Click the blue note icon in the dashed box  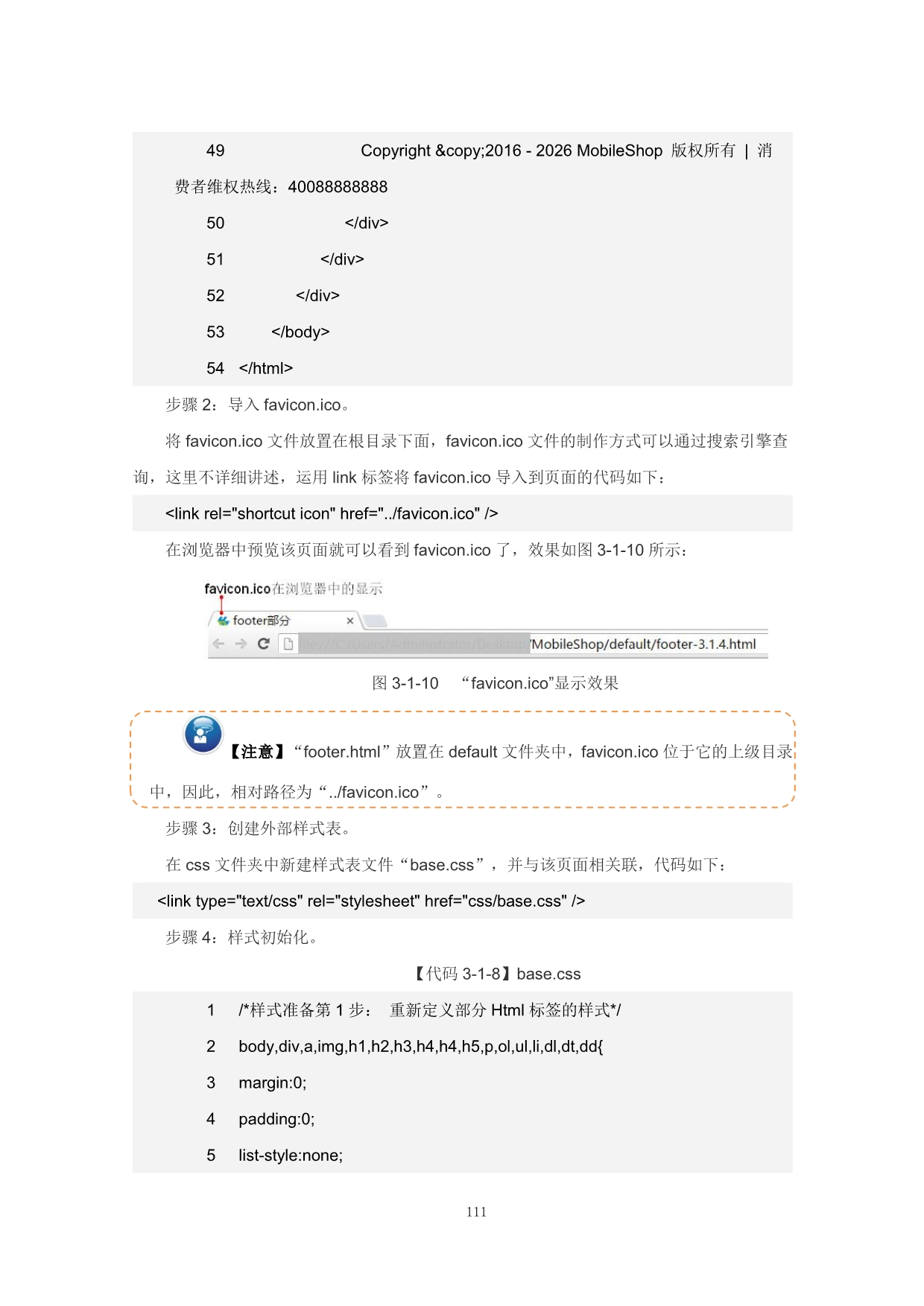(x=203, y=734)
